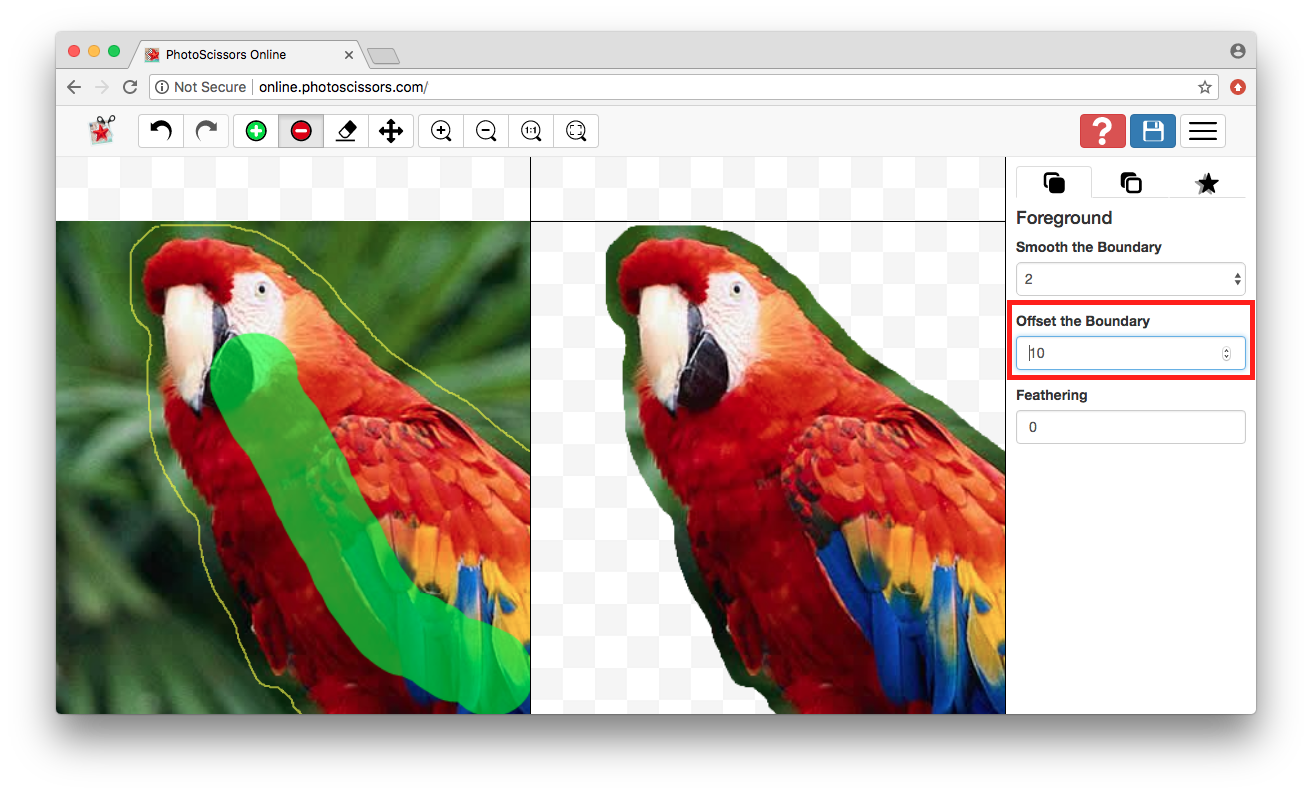Switch to the Foreground tab
This screenshot has height=794, width=1312.
point(1054,183)
